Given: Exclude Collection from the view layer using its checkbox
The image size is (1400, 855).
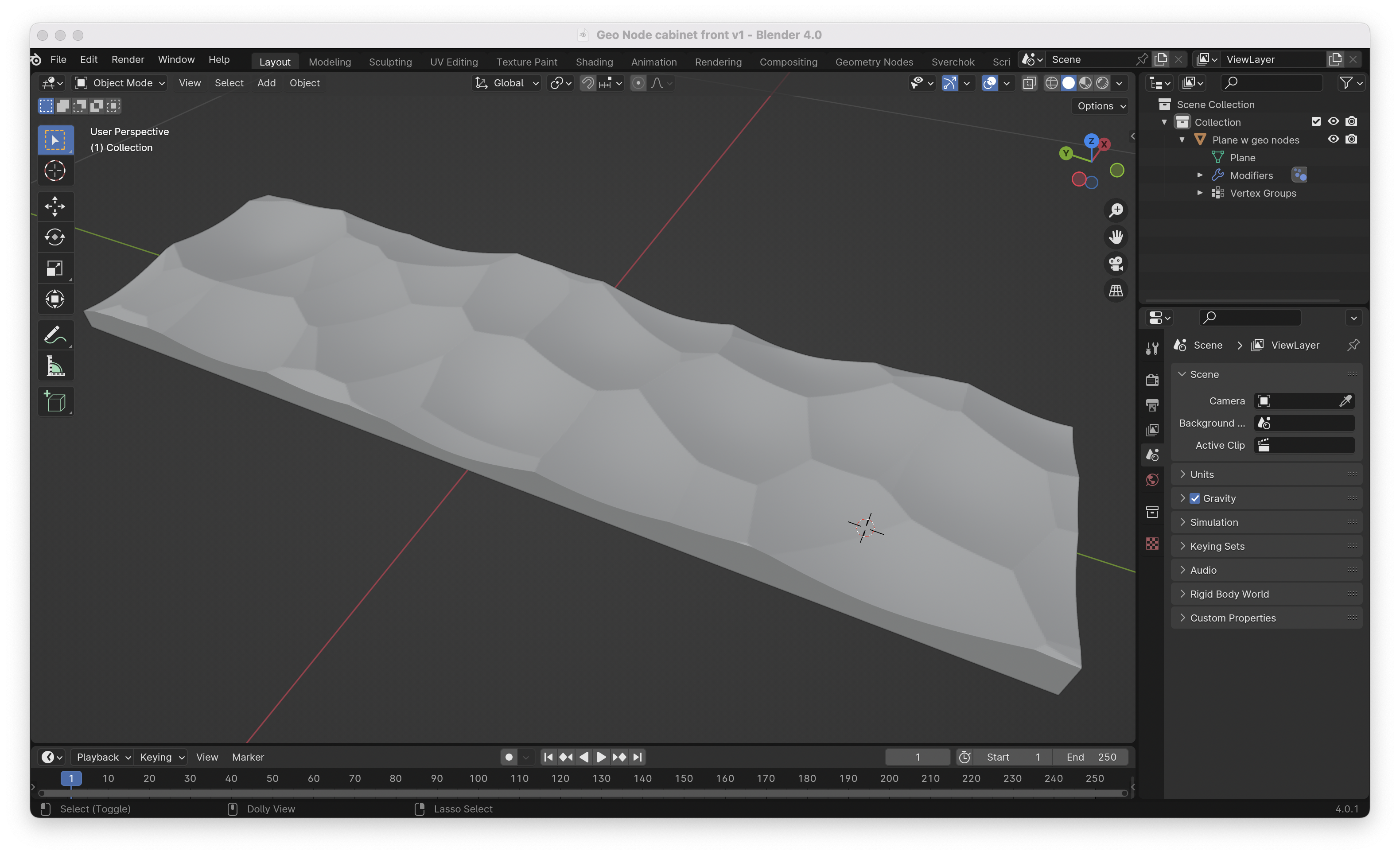Looking at the screenshot, I should (1316, 121).
